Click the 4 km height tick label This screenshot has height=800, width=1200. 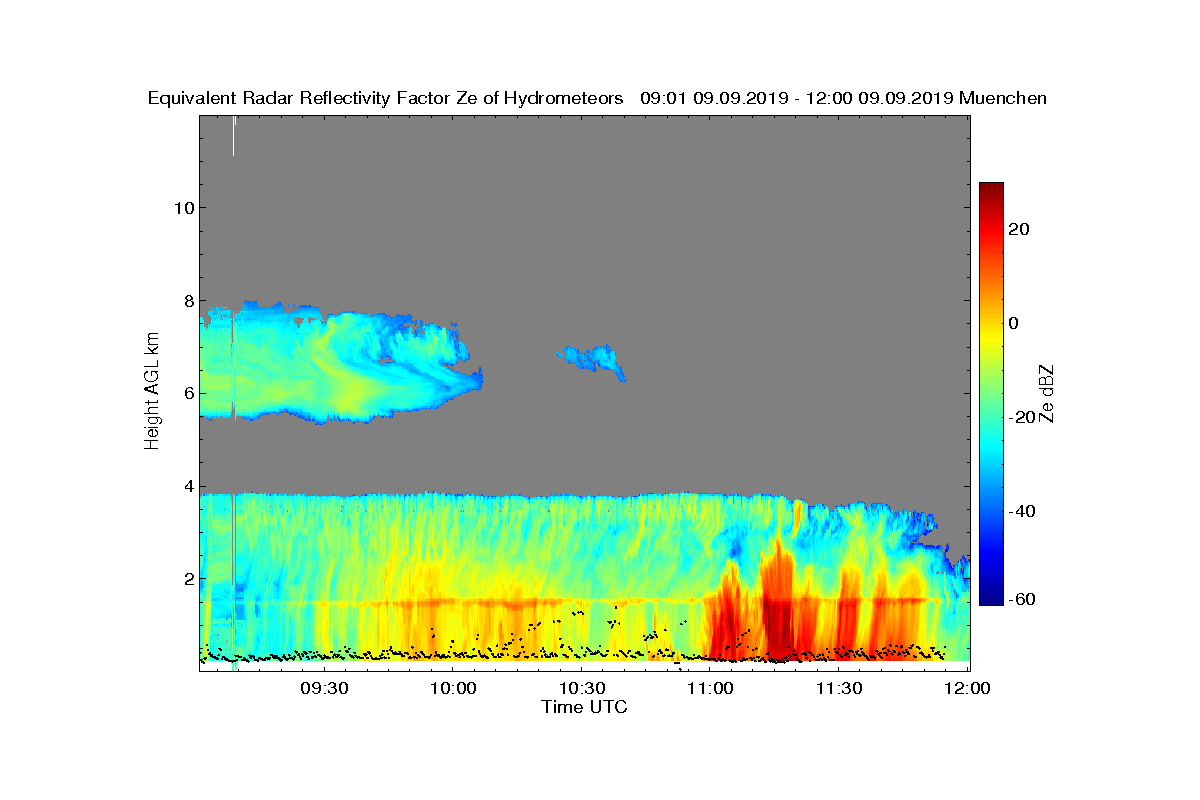(x=188, y=486)
